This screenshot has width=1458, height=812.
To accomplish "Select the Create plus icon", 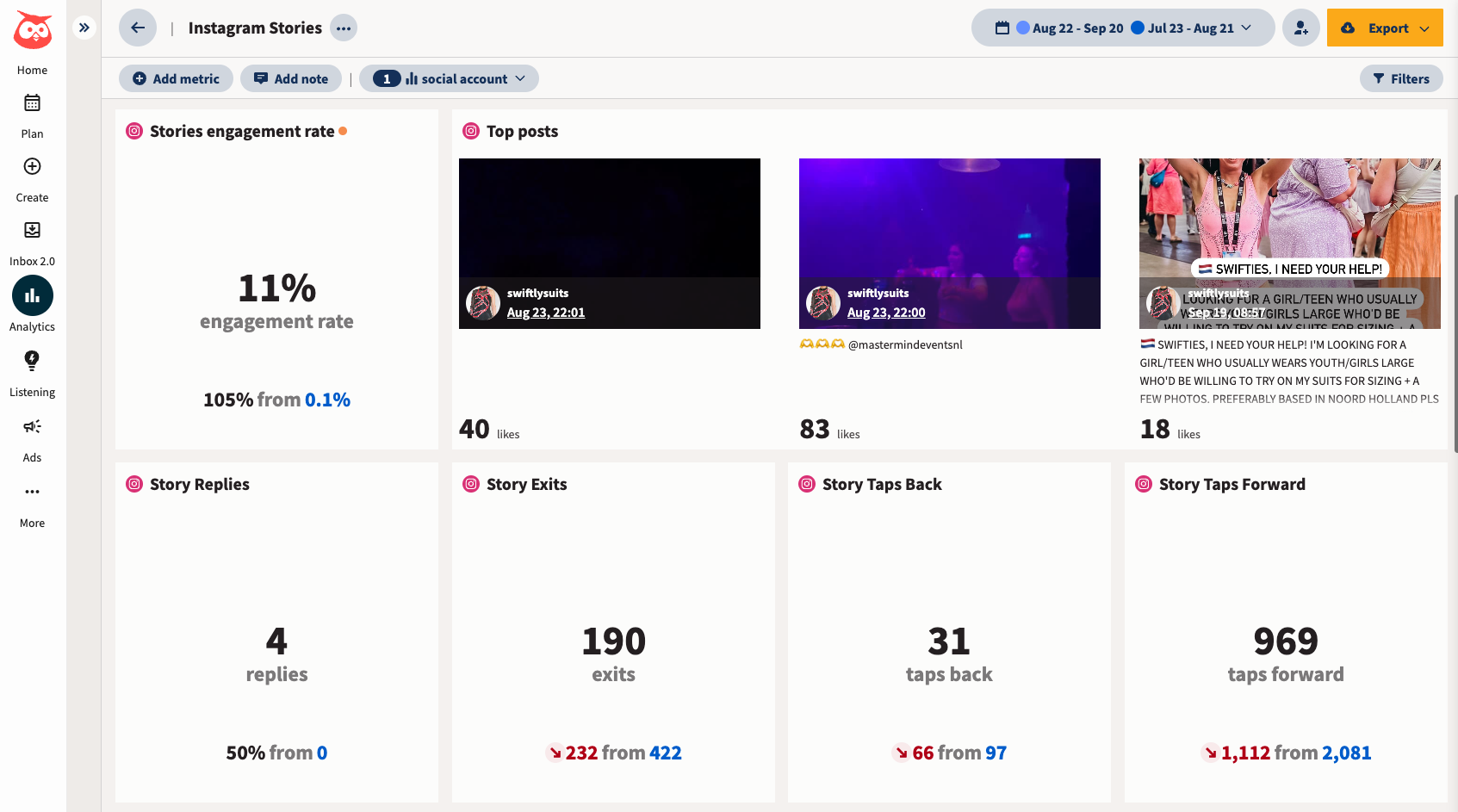I will (32, 166).
